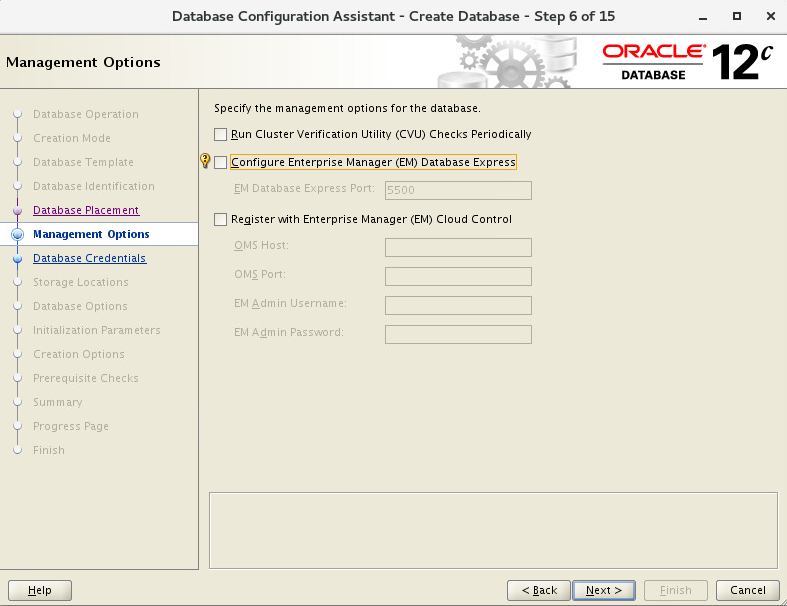Go to Database Placement step link
Screen dimensions: 787x606
86,210
